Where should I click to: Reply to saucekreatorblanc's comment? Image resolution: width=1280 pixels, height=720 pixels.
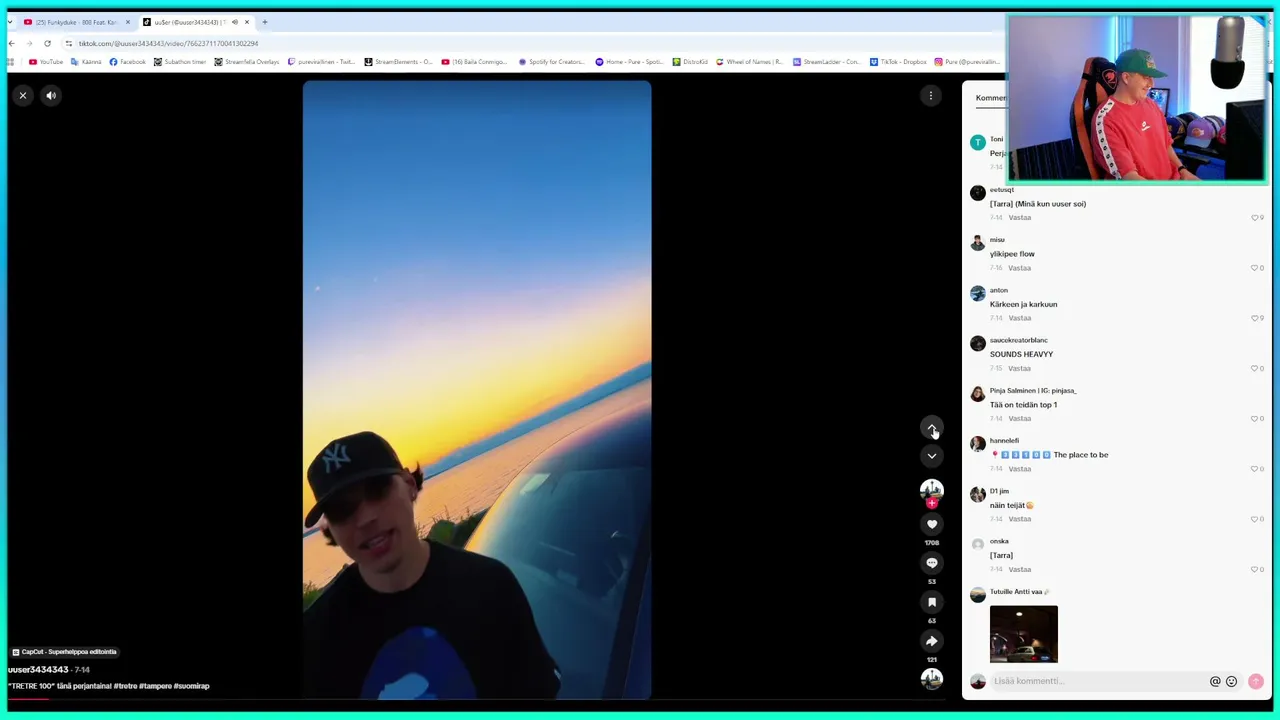(x=1019, y=368)
